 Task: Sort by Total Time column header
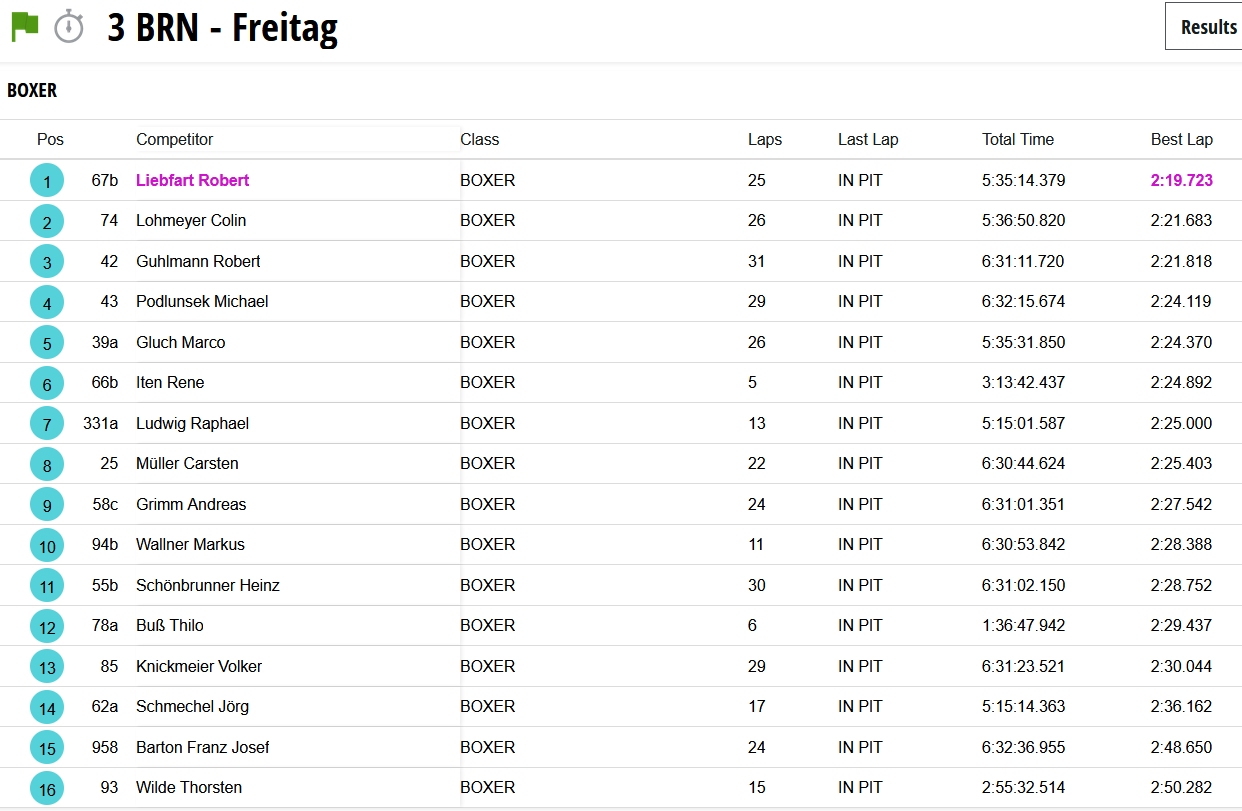click(1018, 140)
